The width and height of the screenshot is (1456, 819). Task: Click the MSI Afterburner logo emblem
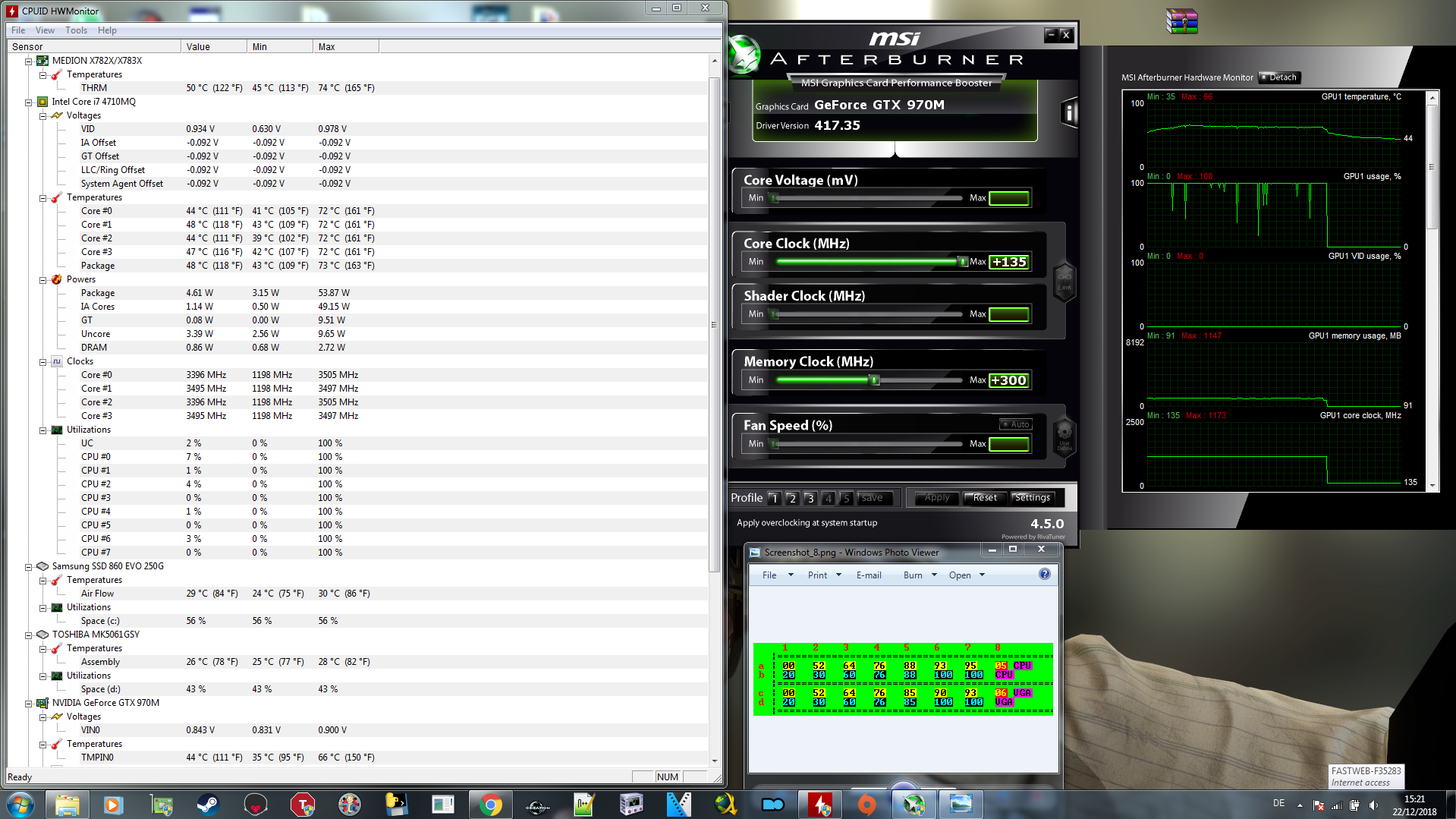click(x=744, y=55)
